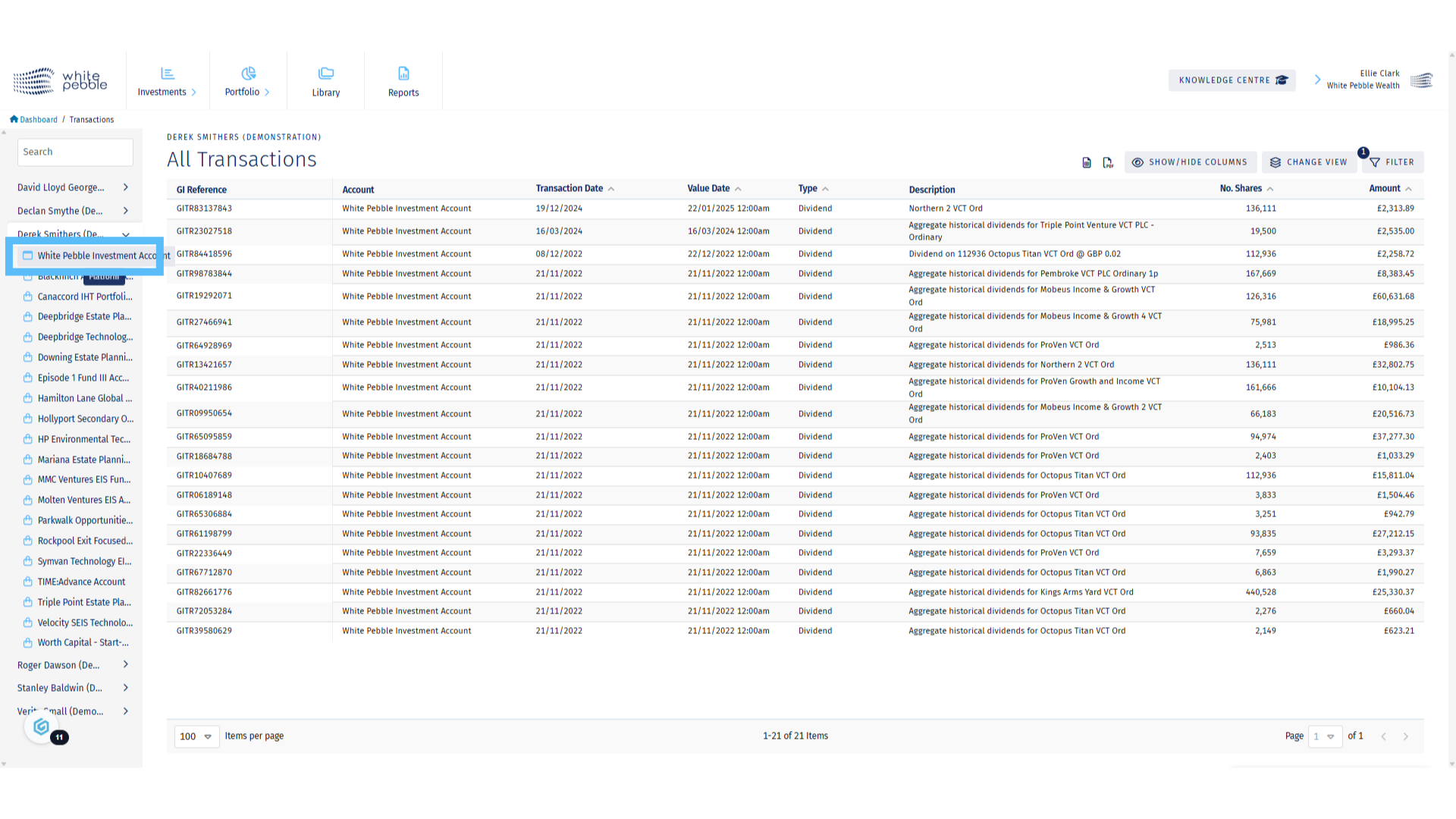Click the Change View button

[1310, 162]
